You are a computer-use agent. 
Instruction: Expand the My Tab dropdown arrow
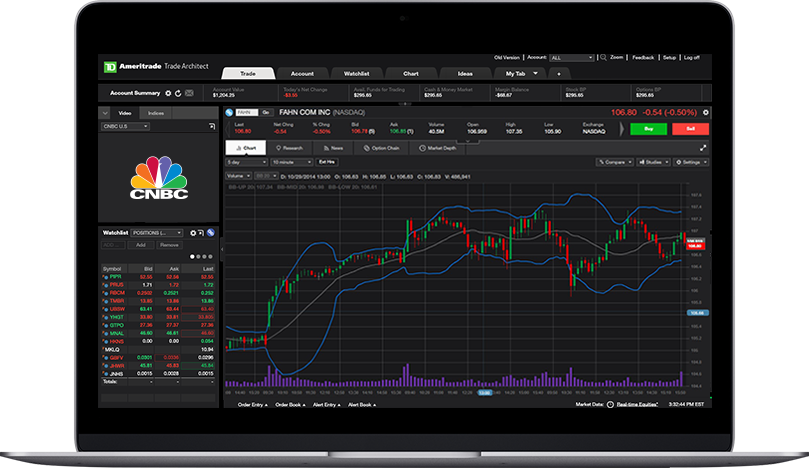536,73
